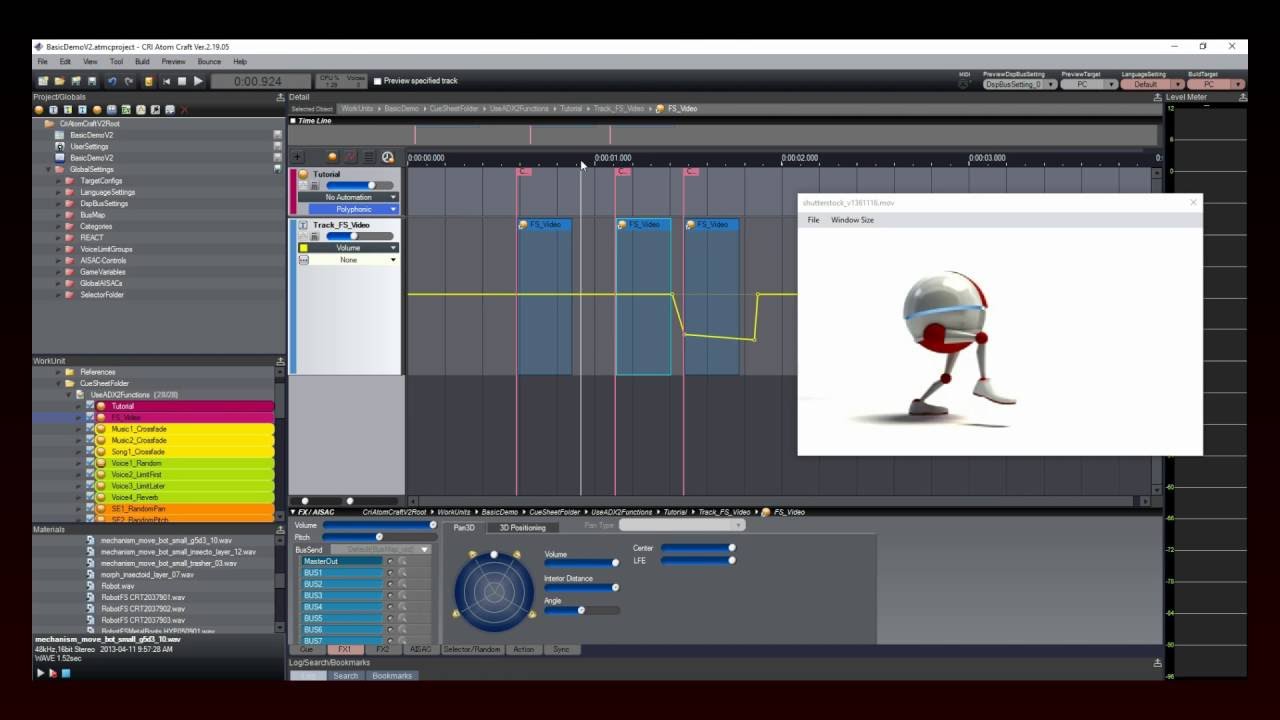Open the BusSend dropdown in the FX panel
The image size is (1280, 720).
(x=381, y=549)
